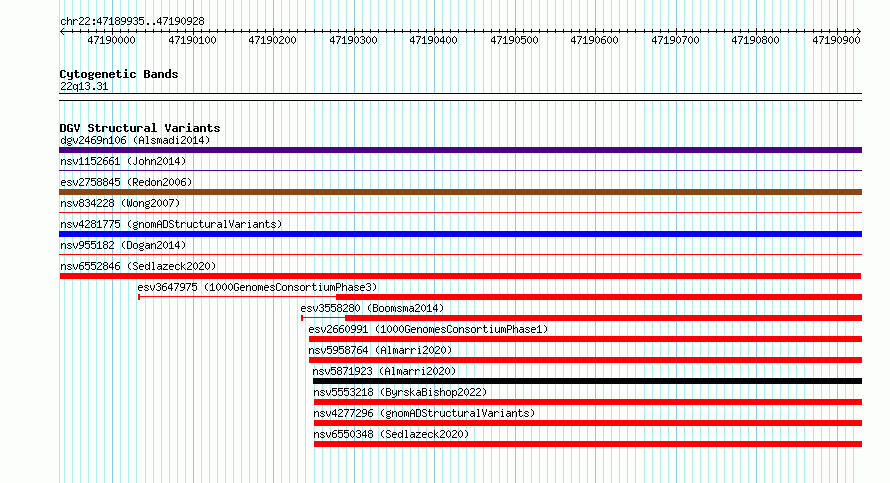
Task: Click ruler position 47190700
Action: click(675, 40)
